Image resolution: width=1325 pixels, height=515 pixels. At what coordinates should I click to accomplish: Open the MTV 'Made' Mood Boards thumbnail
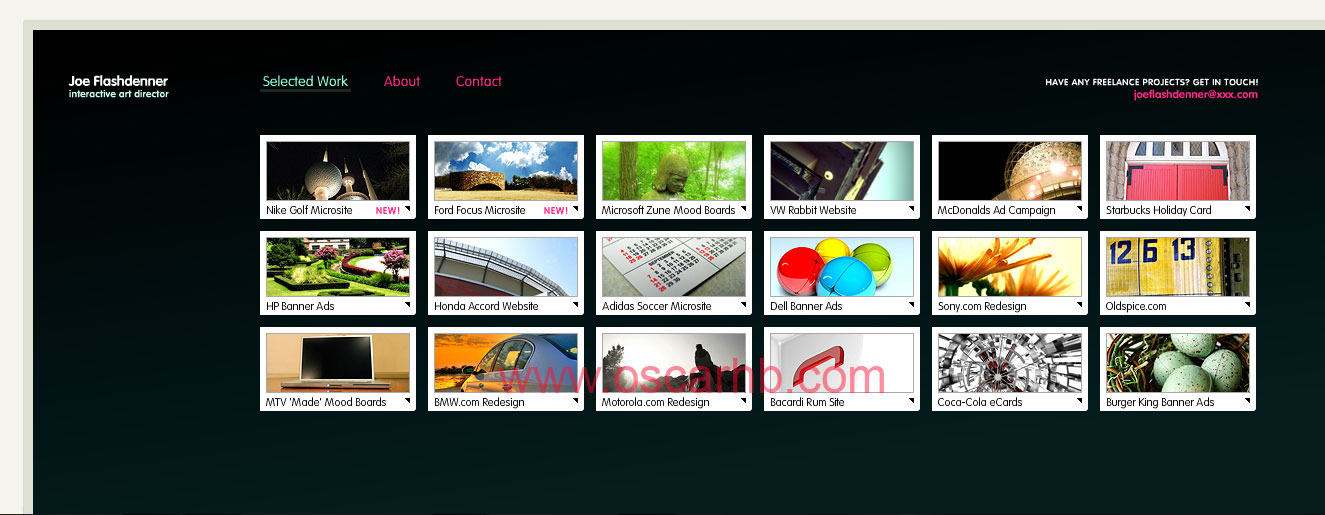pos(338,363)
